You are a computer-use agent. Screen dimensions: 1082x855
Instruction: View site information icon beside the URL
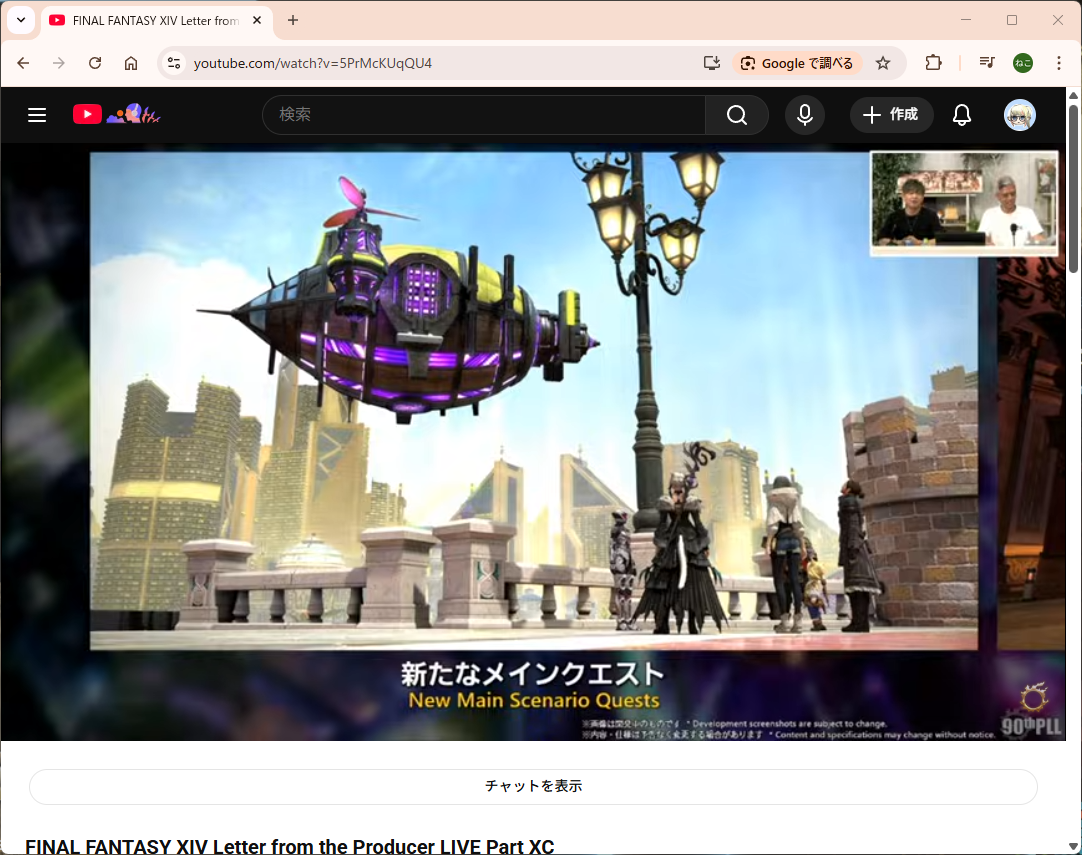(x=174, y=63)
